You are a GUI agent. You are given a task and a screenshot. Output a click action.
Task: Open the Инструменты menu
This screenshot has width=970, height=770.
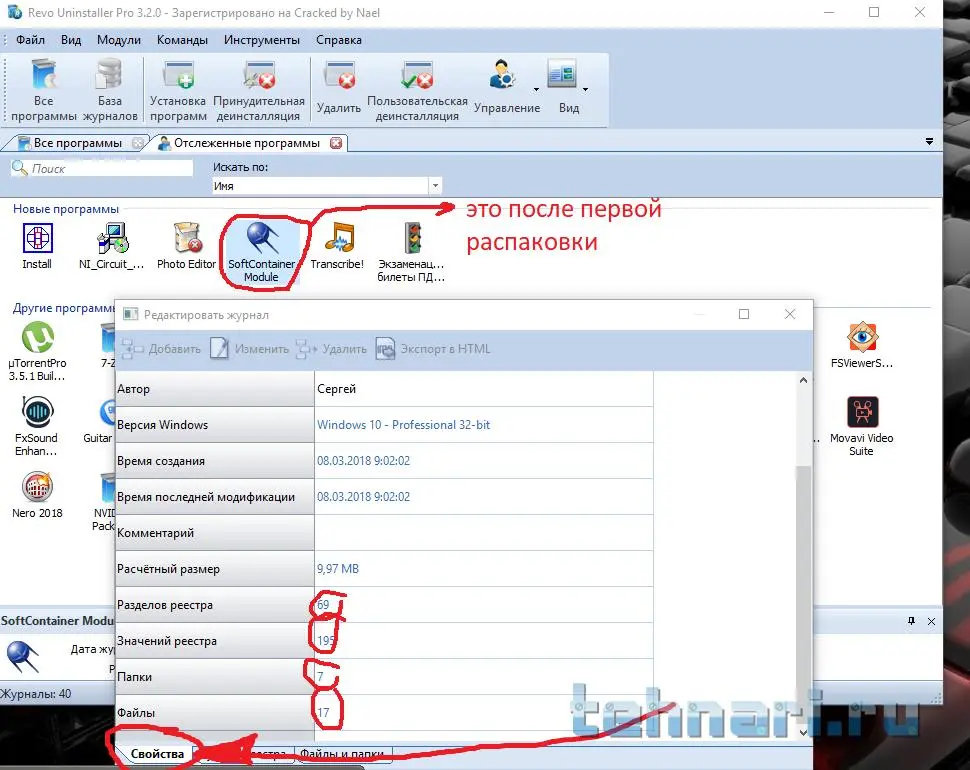tap(262, 40)
